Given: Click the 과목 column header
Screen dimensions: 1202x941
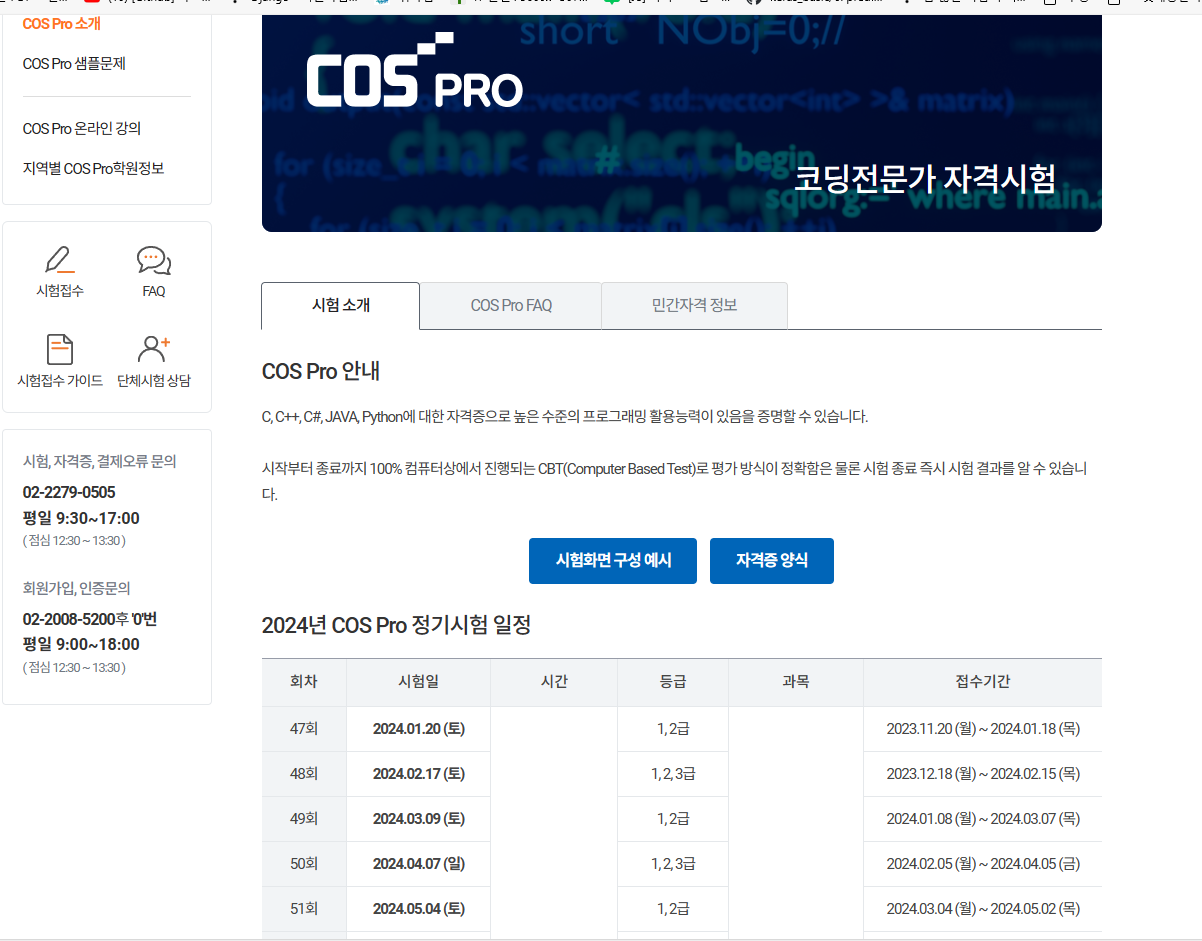Looking at the screenshot, I should pos(796,682).
